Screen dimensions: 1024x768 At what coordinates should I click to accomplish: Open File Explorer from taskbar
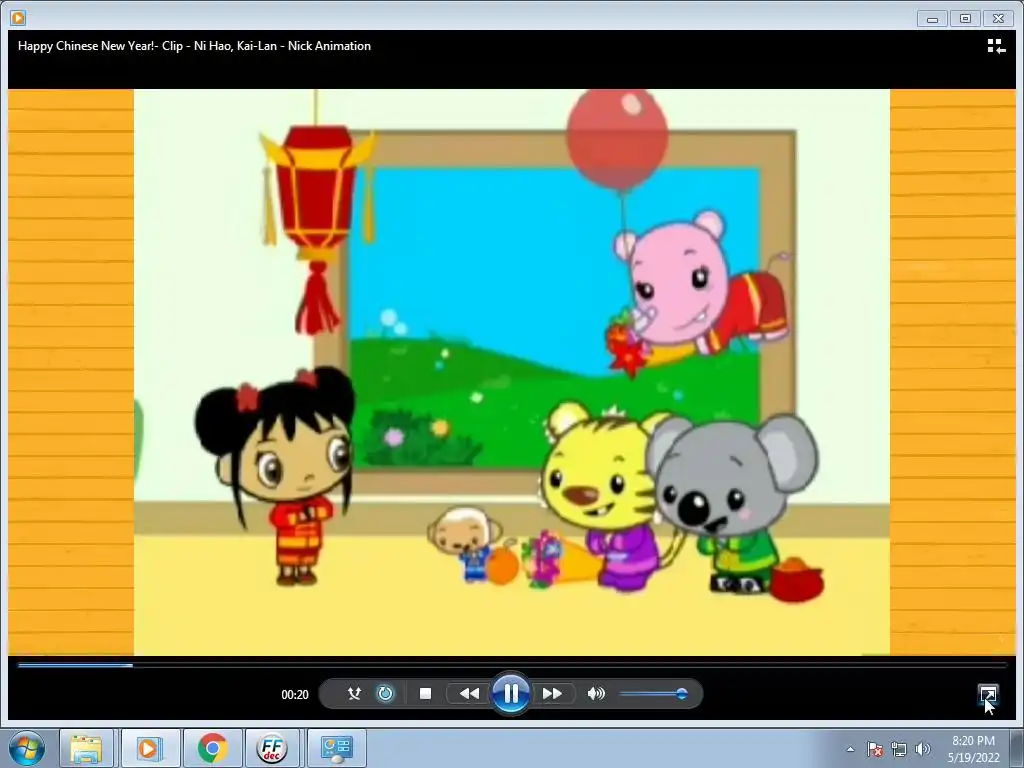pos(86,748)
